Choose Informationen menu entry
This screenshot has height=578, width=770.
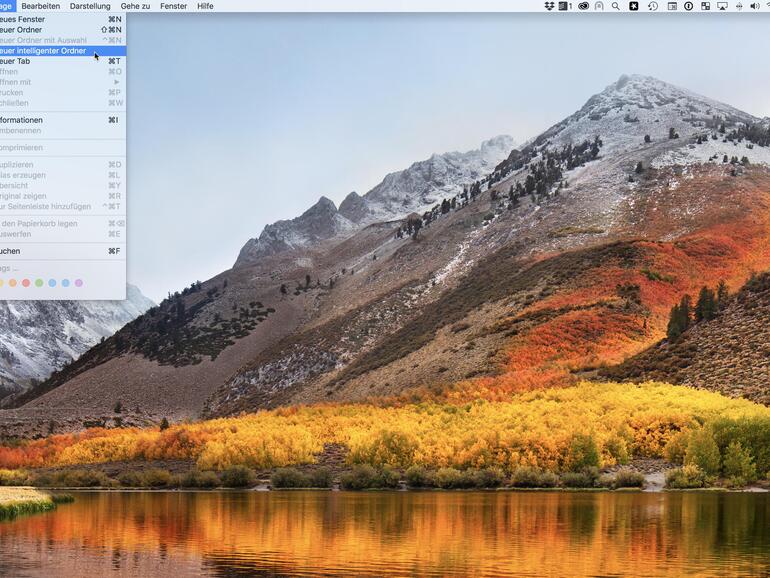point(63,120)
